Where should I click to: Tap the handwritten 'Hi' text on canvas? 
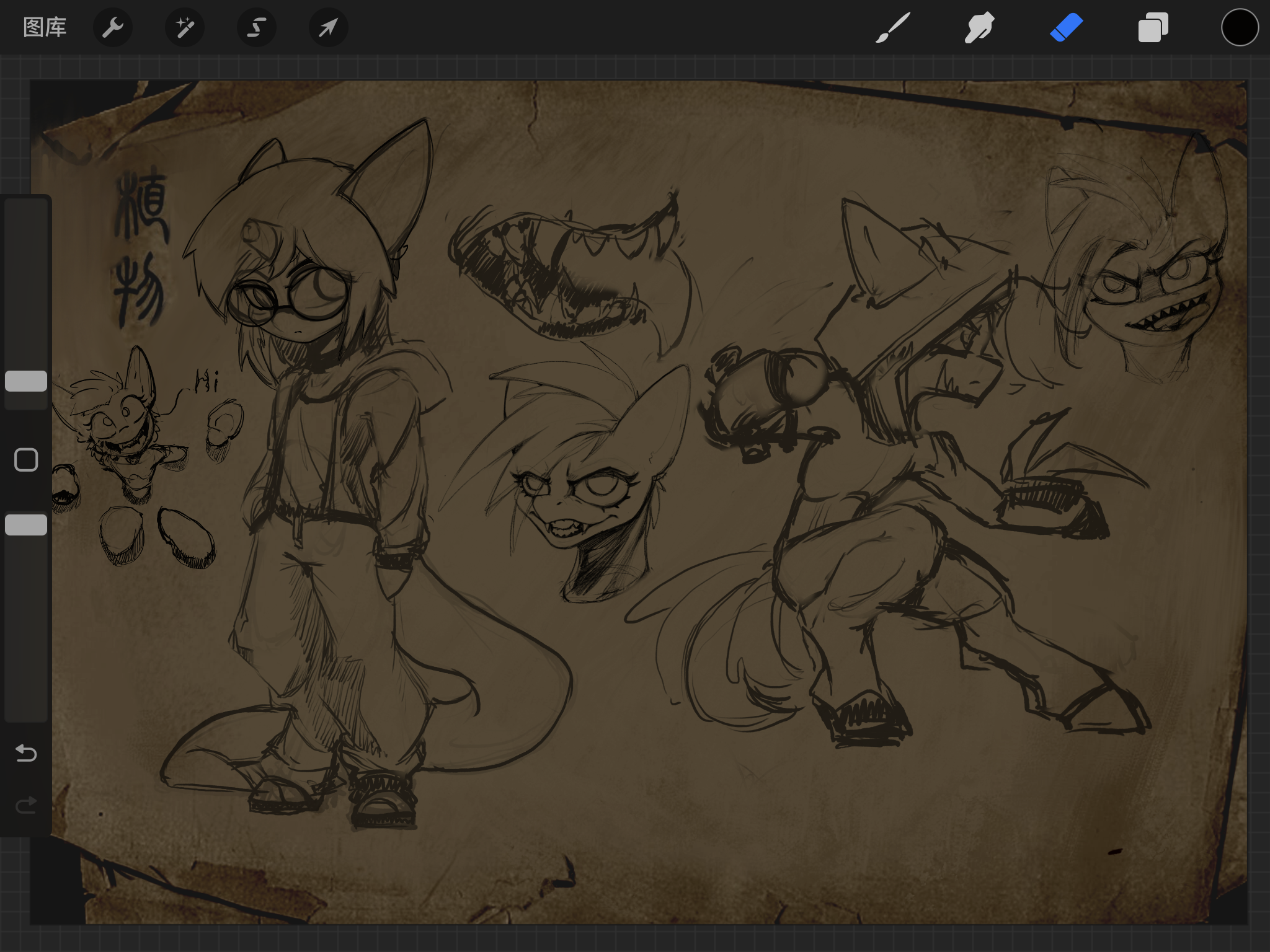point(206,381)
